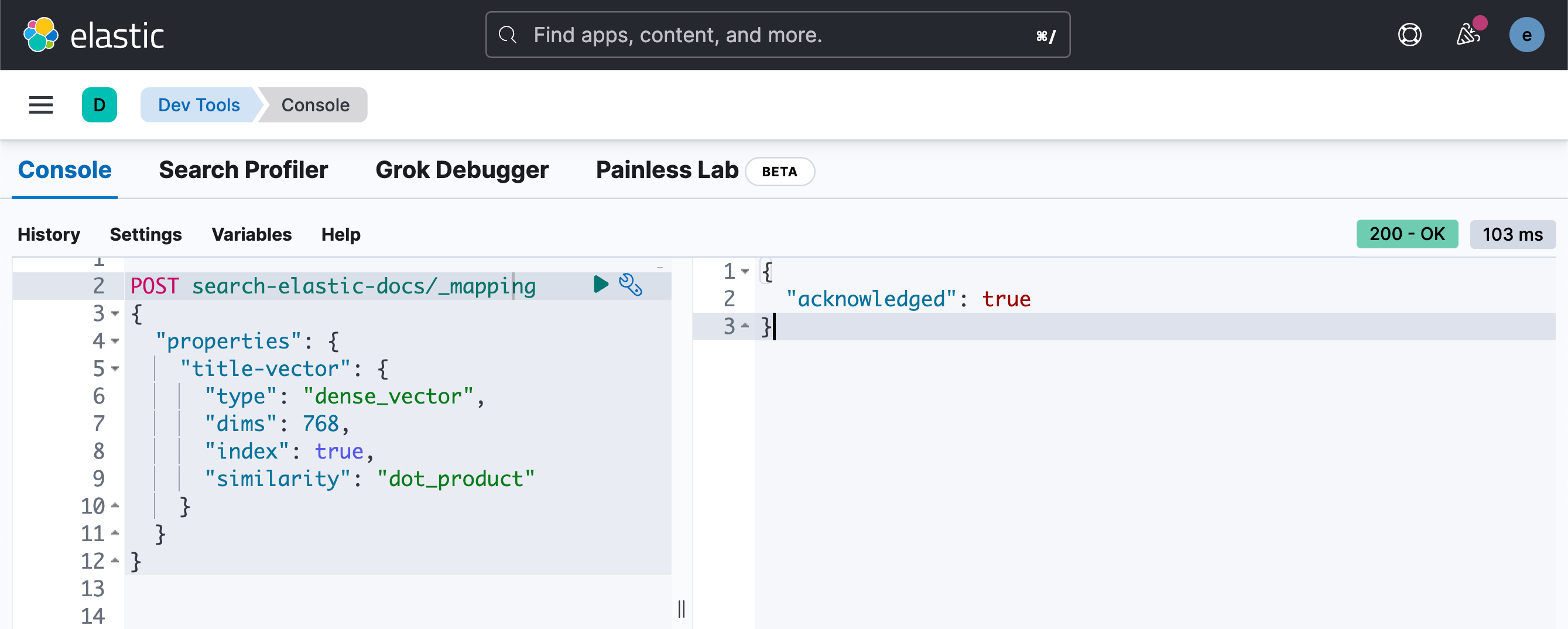Collapse the editor block at line 3

coord(115,314)
